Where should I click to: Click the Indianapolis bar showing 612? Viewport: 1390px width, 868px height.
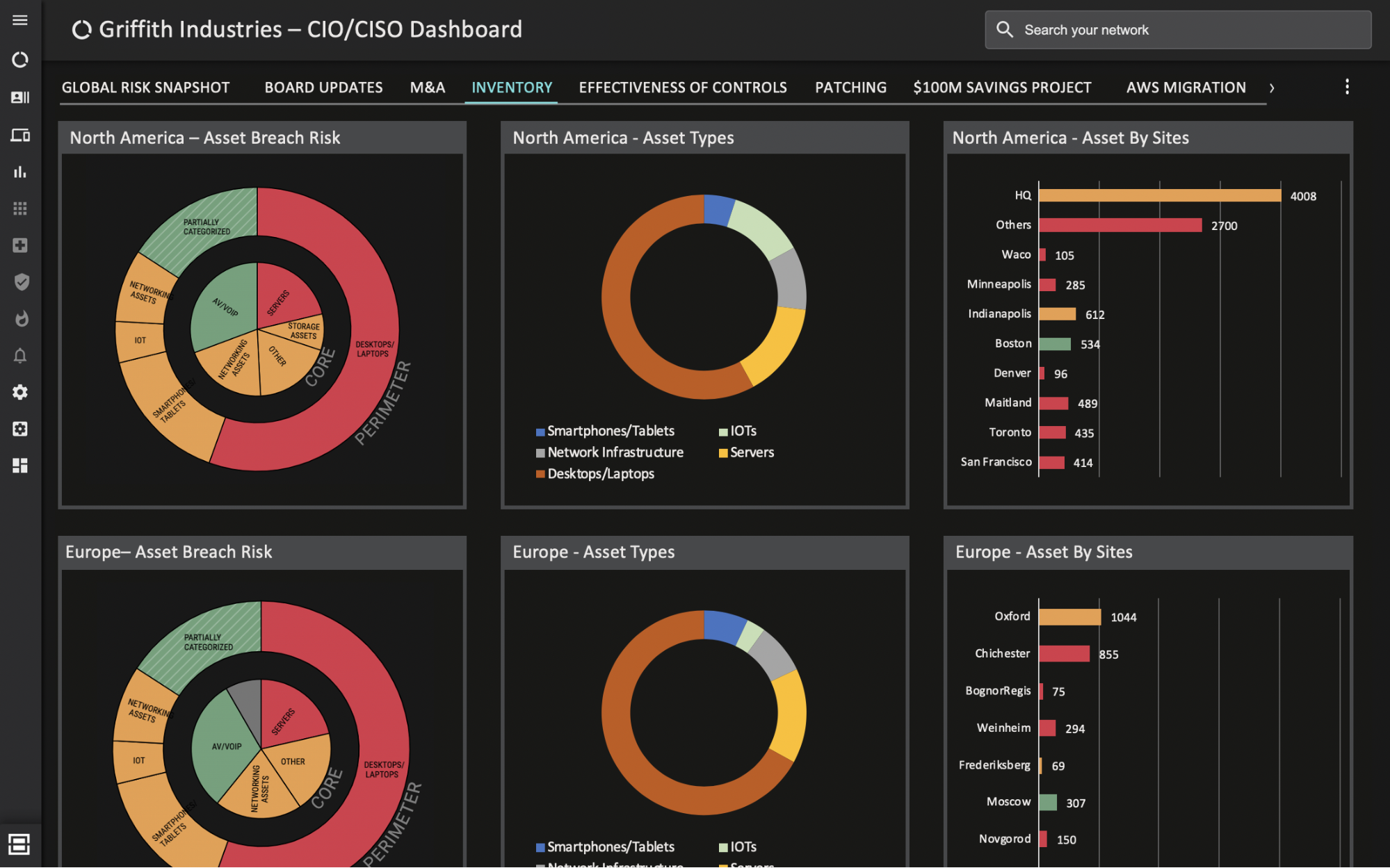[1058, 314]
